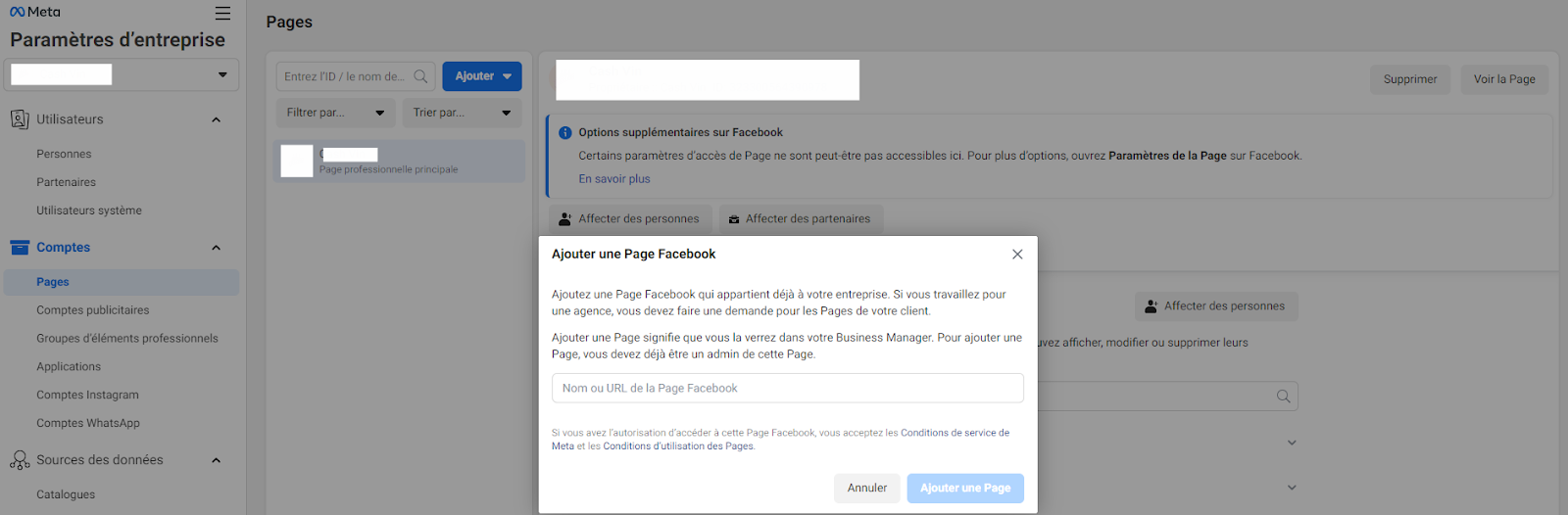This screenshot has height=515, width=1568.
Task: Click the page thumbnail in the list
Action: 297,161
